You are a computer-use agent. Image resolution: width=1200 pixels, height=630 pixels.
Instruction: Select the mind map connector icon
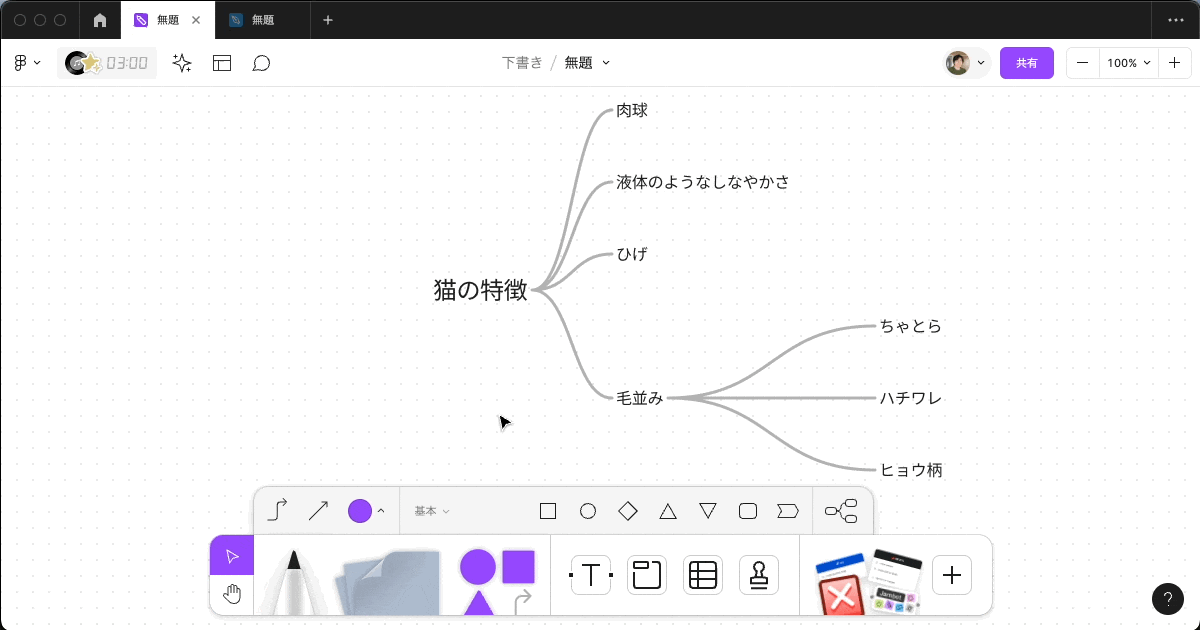pyautogui.click(x=843, y=510)
